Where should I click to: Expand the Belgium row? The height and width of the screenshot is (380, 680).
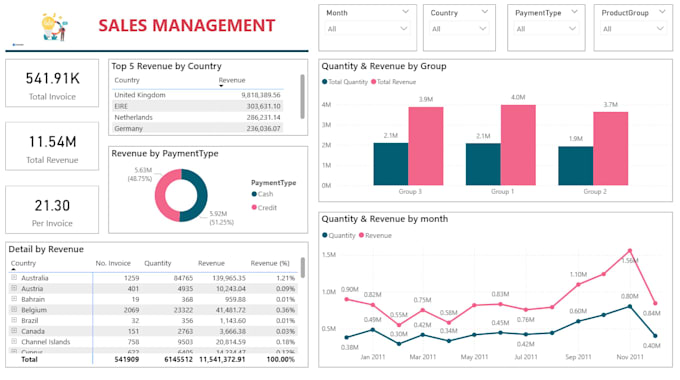14,309
